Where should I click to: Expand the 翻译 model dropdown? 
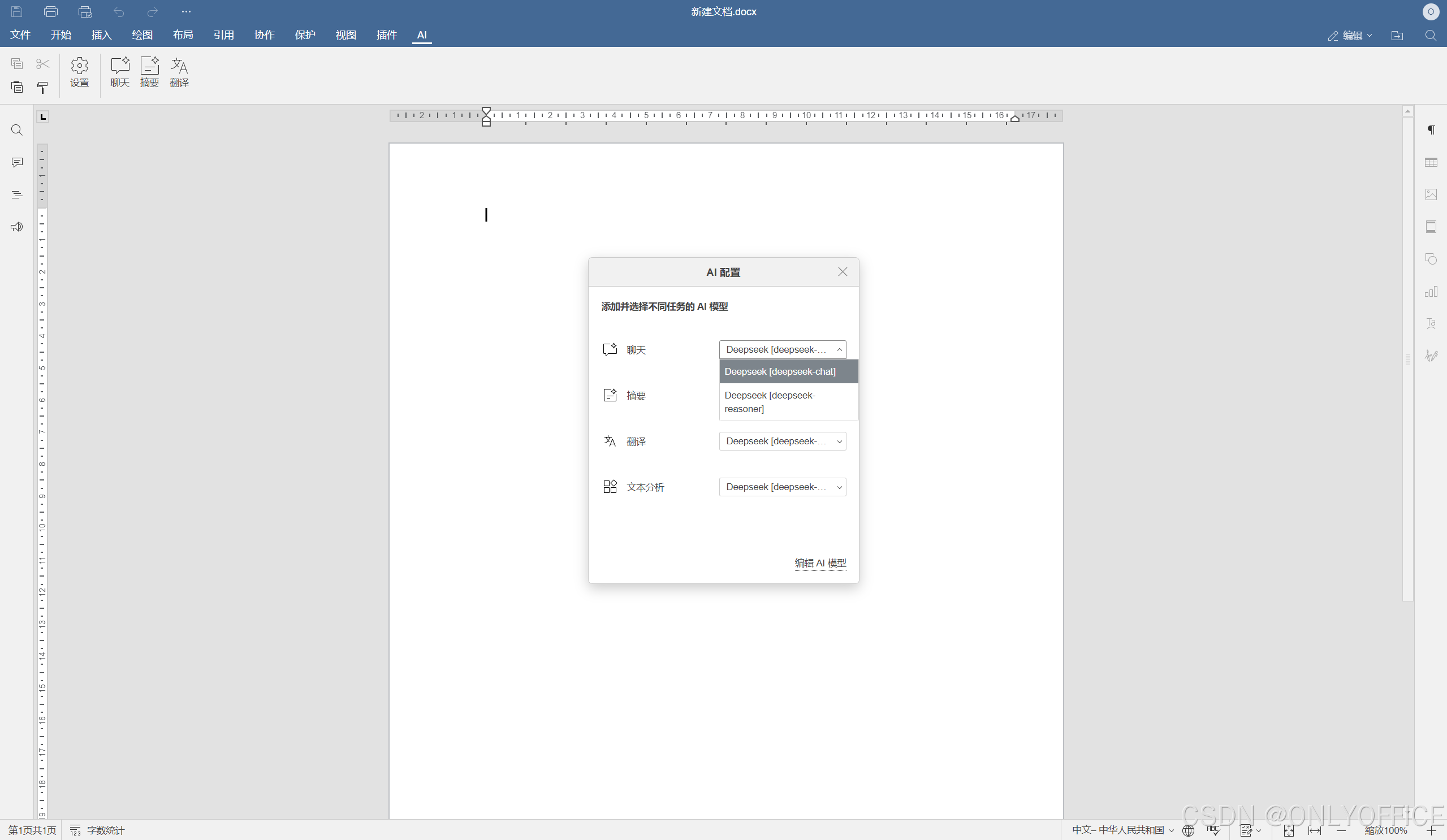coord(782,441)
